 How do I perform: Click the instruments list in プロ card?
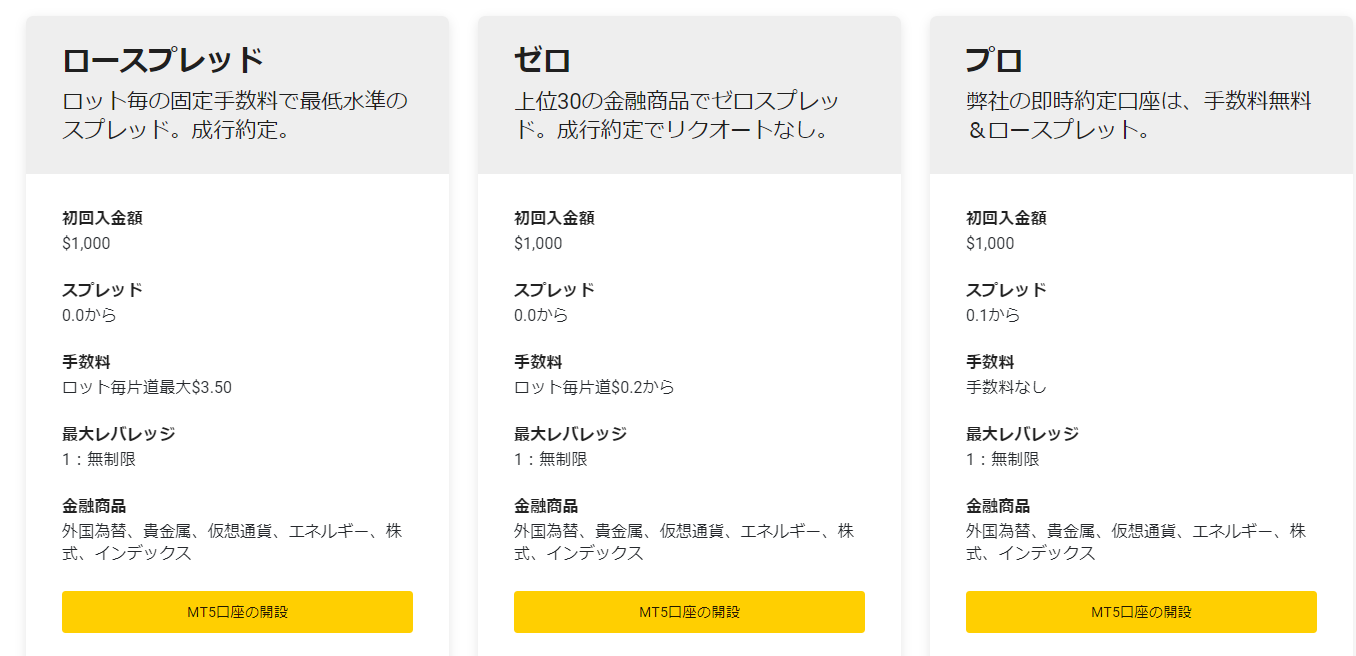coord(1136,542)
